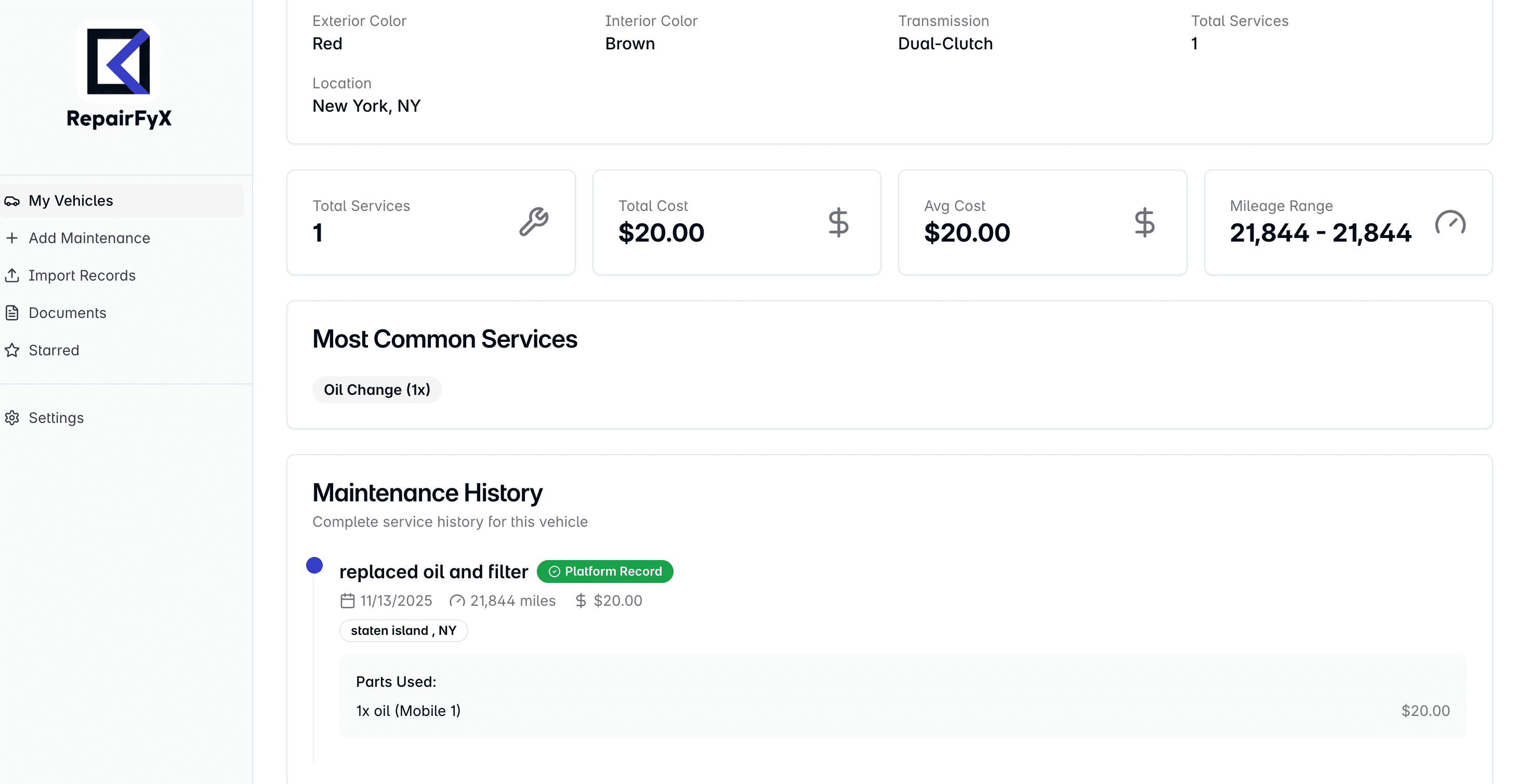The image size is (1516, 784).
Task: Click the calendar icon next to 11/13/2025
Action: pyautogui.click(x=348, y=601)
